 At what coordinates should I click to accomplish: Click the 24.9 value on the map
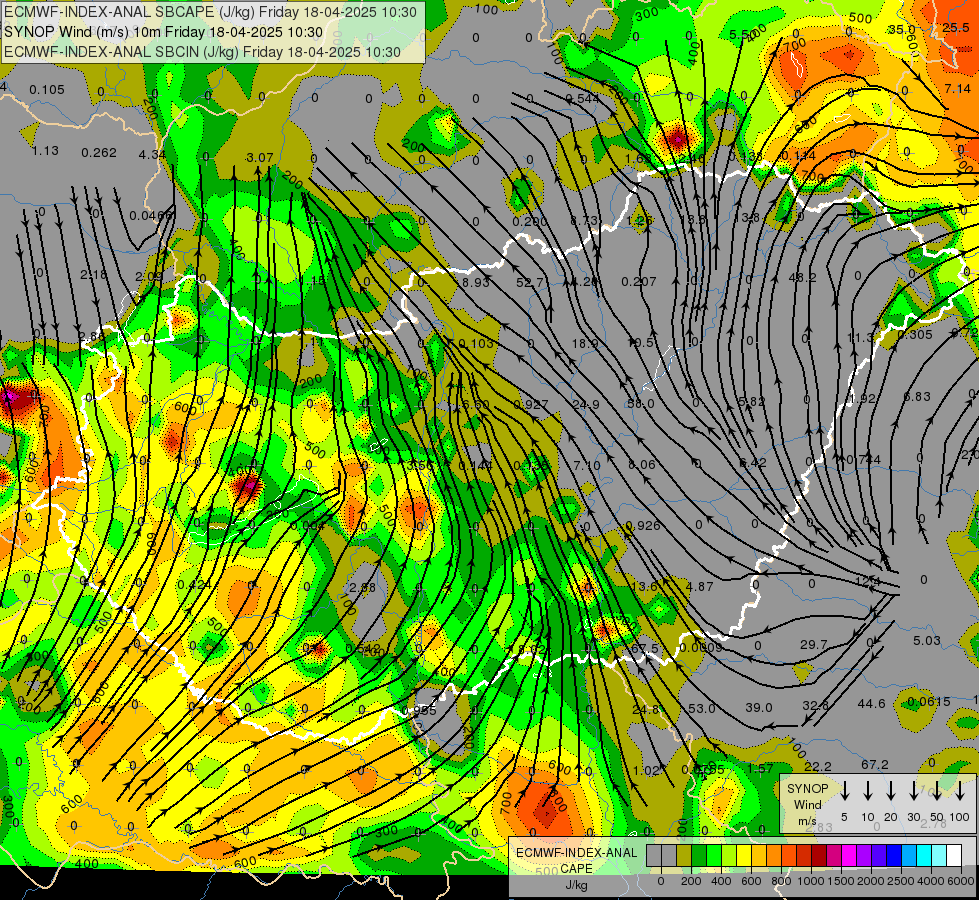click(x=586, y=405)
